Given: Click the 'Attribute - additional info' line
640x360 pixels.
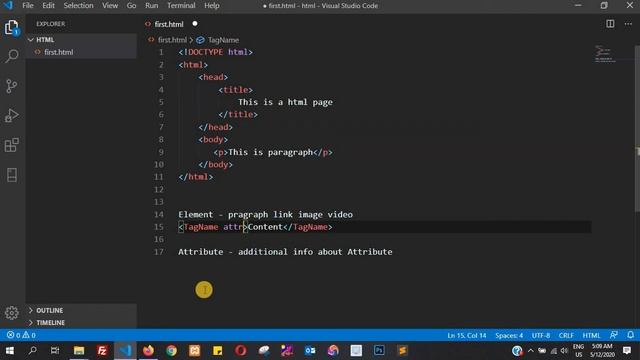Looking at the screenshot, I should (x=285, y=252).
